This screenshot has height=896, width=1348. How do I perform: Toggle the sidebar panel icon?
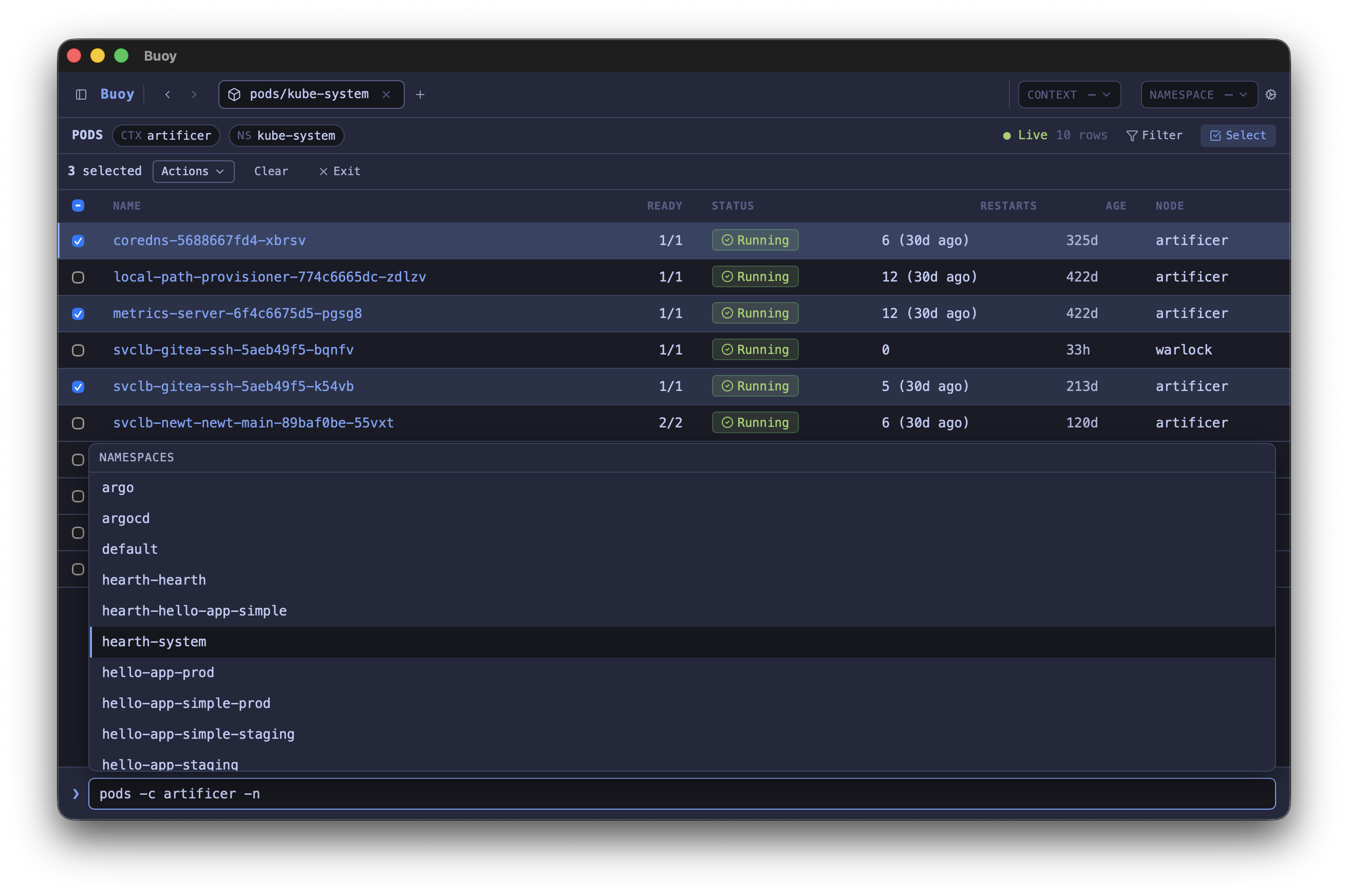coord(81,95)
